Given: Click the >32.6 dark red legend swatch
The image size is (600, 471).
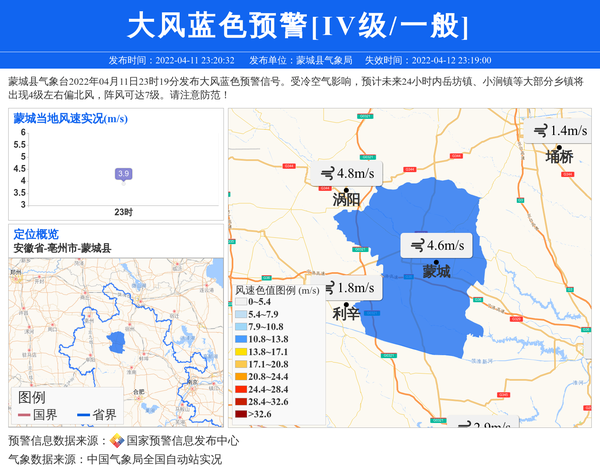Looking at the screenshot, I should pyautogui.click(x=241, y=414).
